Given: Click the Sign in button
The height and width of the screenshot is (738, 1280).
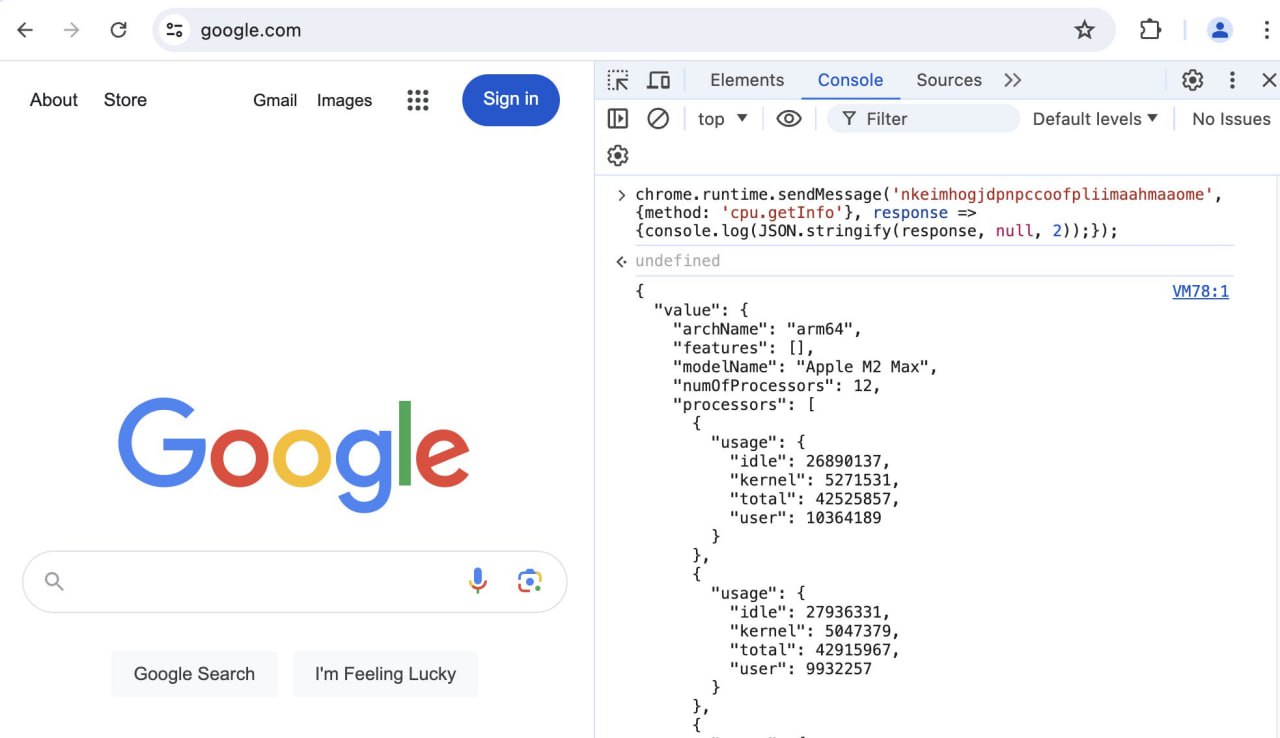Looking at the screenshot, I should point(511,99).
